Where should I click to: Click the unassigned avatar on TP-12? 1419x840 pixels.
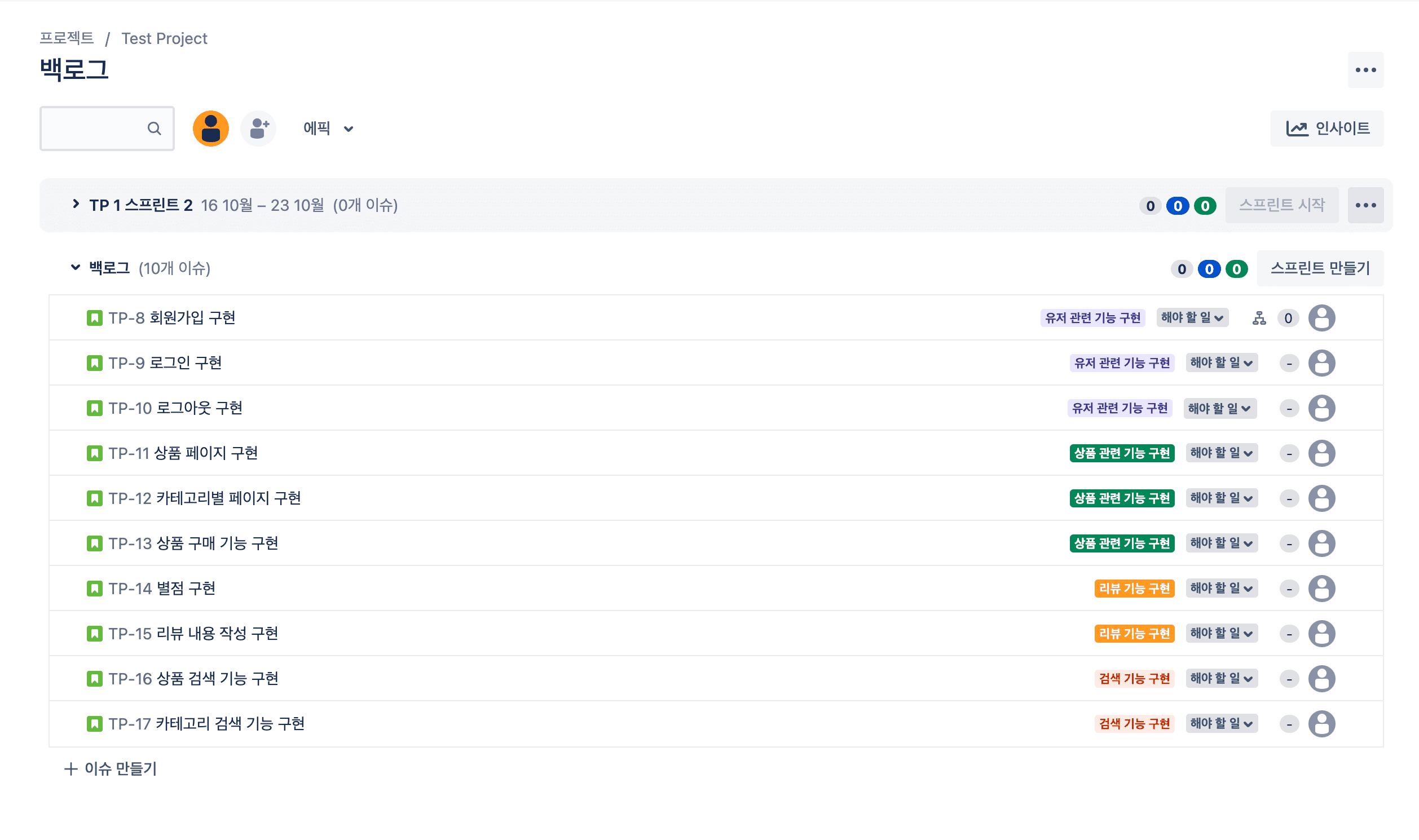(x=1321, y=498)
